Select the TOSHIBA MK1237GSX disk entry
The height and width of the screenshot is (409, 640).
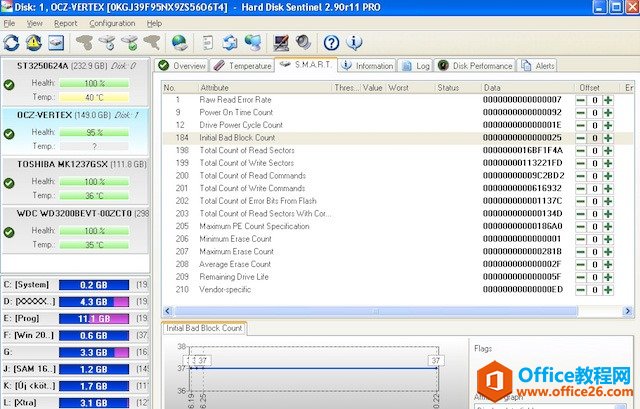coord(75,181)
